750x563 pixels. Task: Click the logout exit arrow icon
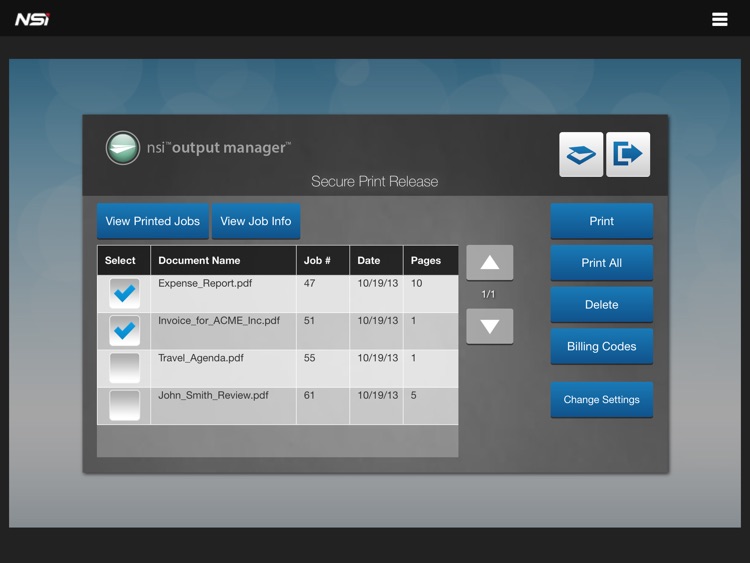click(628, 155)
